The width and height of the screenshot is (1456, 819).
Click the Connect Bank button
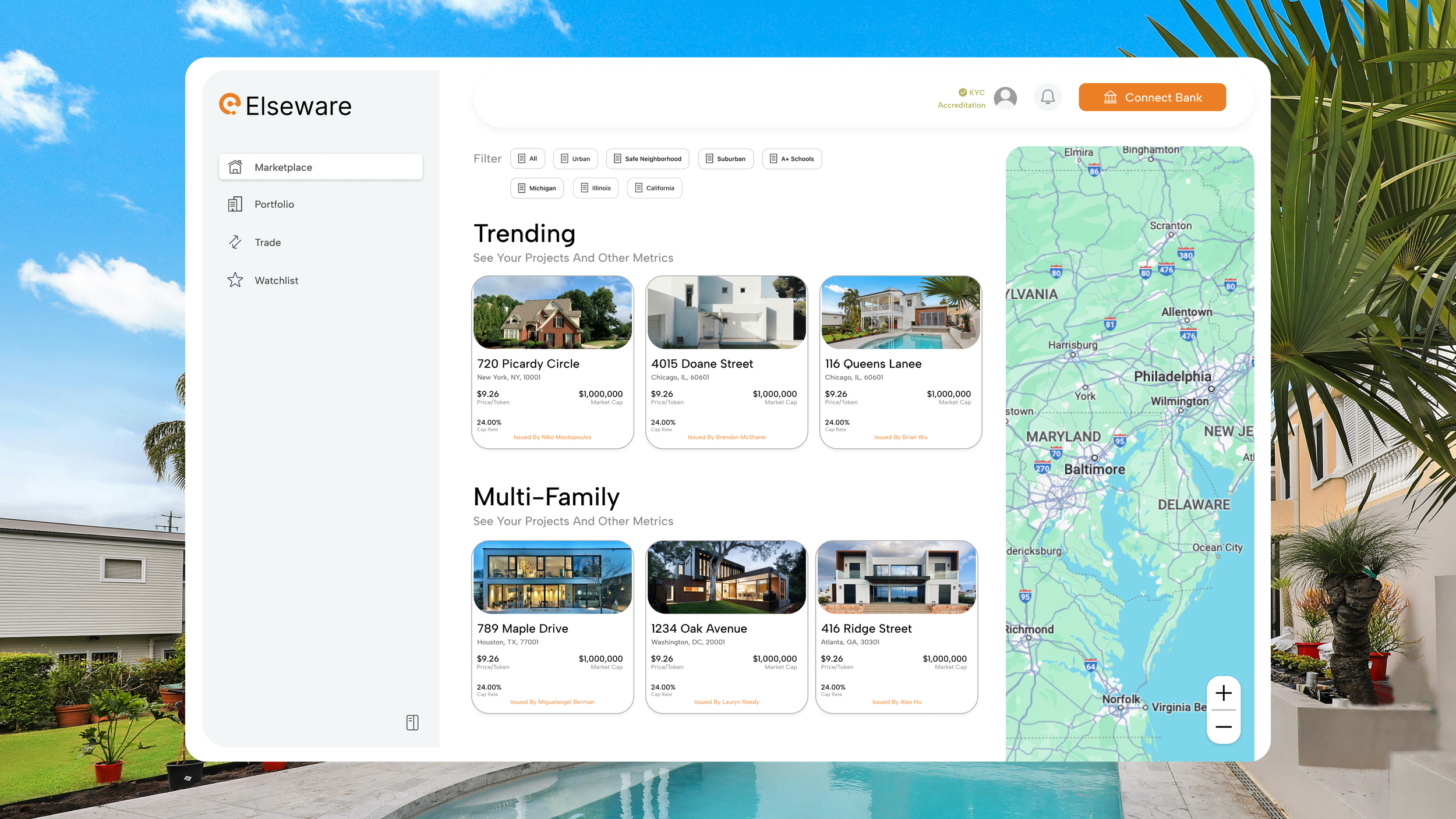pos(1151,97)
